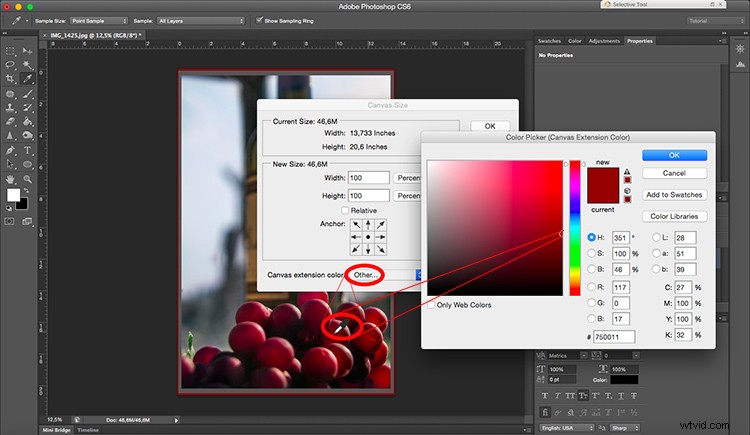Select the Rectangular Marquee tool
This screenshot has height=435, width=750.
(x=10, y=51)
